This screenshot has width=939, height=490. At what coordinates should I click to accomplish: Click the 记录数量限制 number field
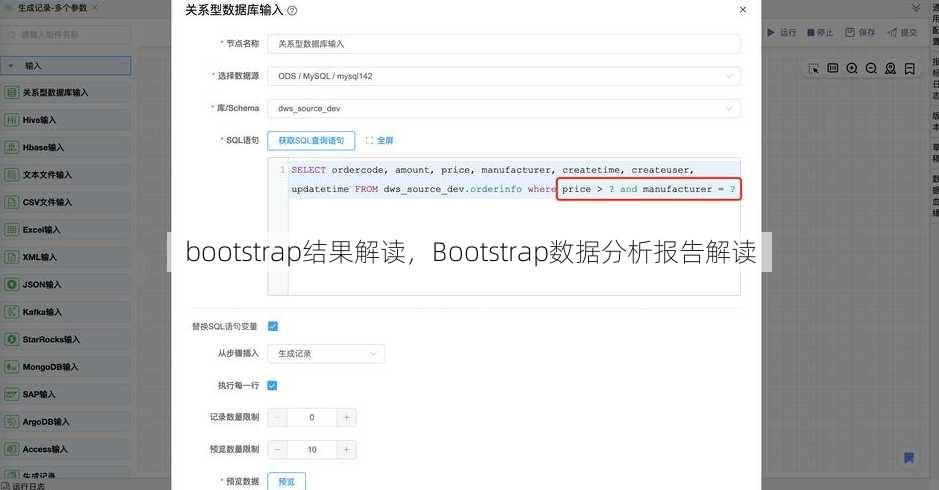pyautogui.click(x=311, y=418)
